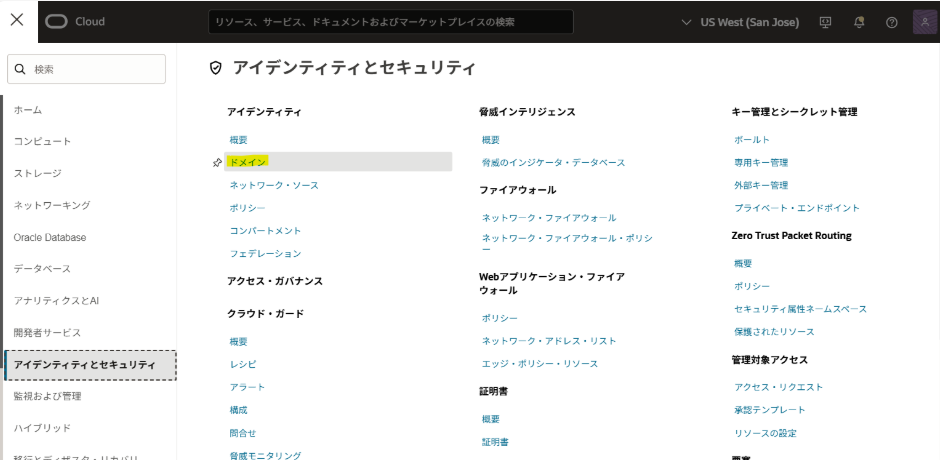Open 概要 under アイデンティティ
This screenshot has width=940, height=460.
pos(239,140)
